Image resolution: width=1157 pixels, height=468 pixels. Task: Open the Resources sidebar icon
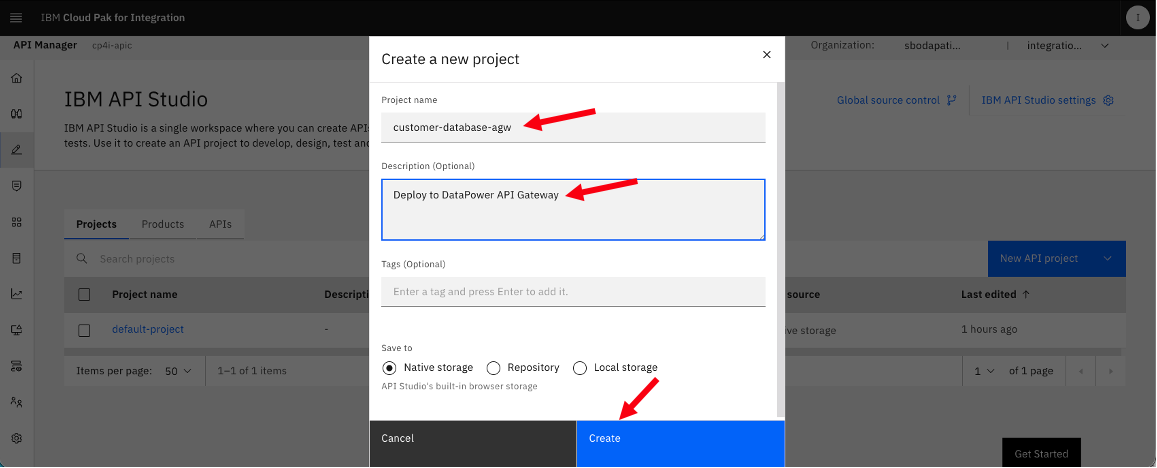point(16,258)
